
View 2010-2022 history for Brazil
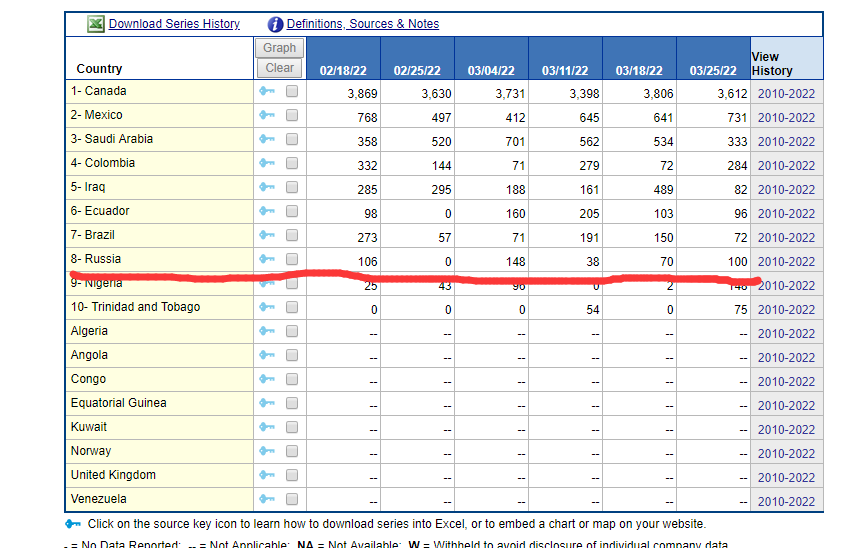click(786, 238)
